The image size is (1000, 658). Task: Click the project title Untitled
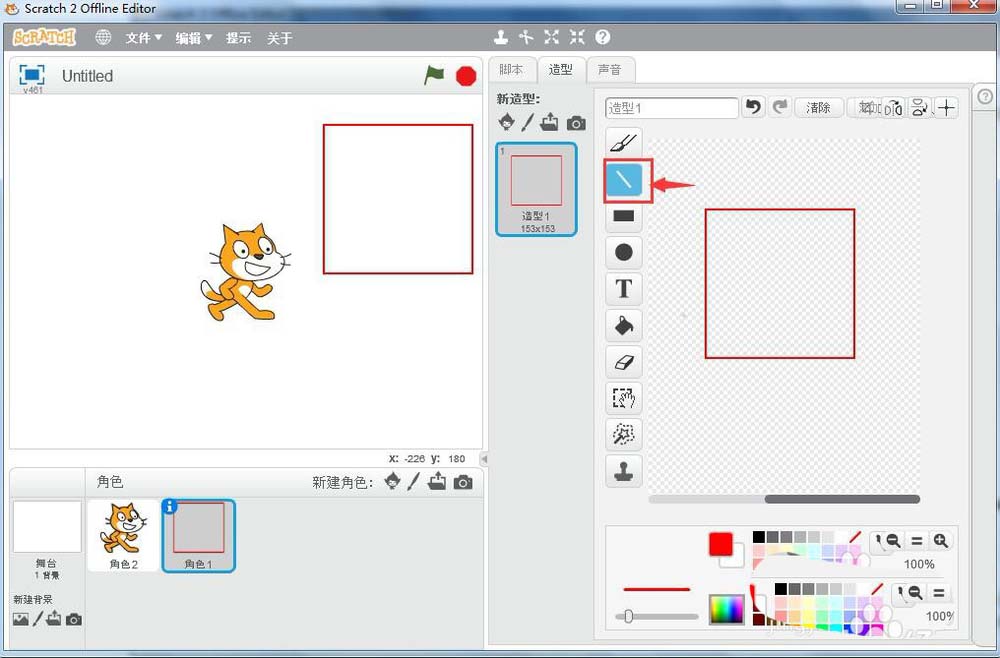[87, 76]
